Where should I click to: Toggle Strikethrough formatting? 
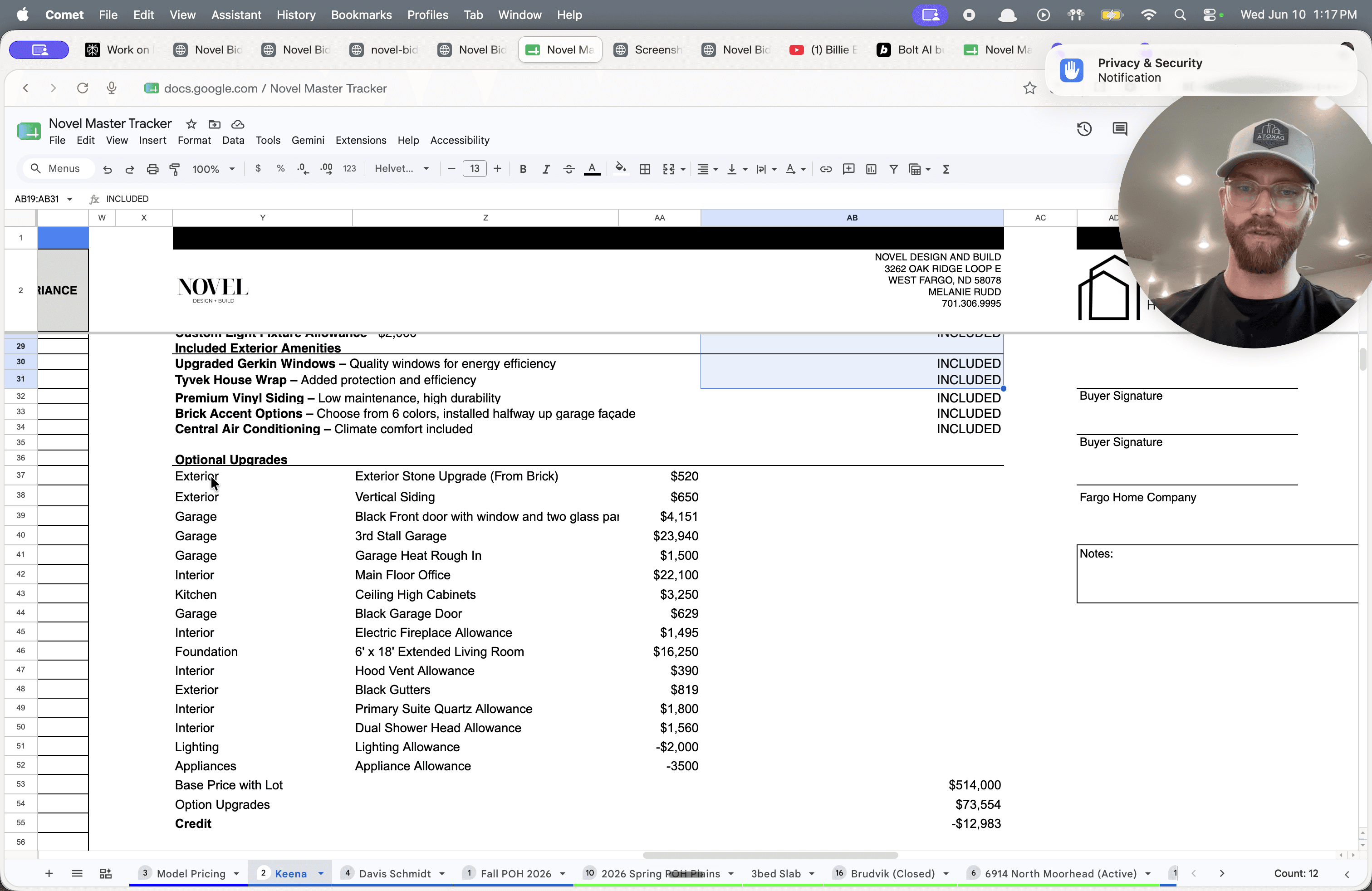point(568,169)
